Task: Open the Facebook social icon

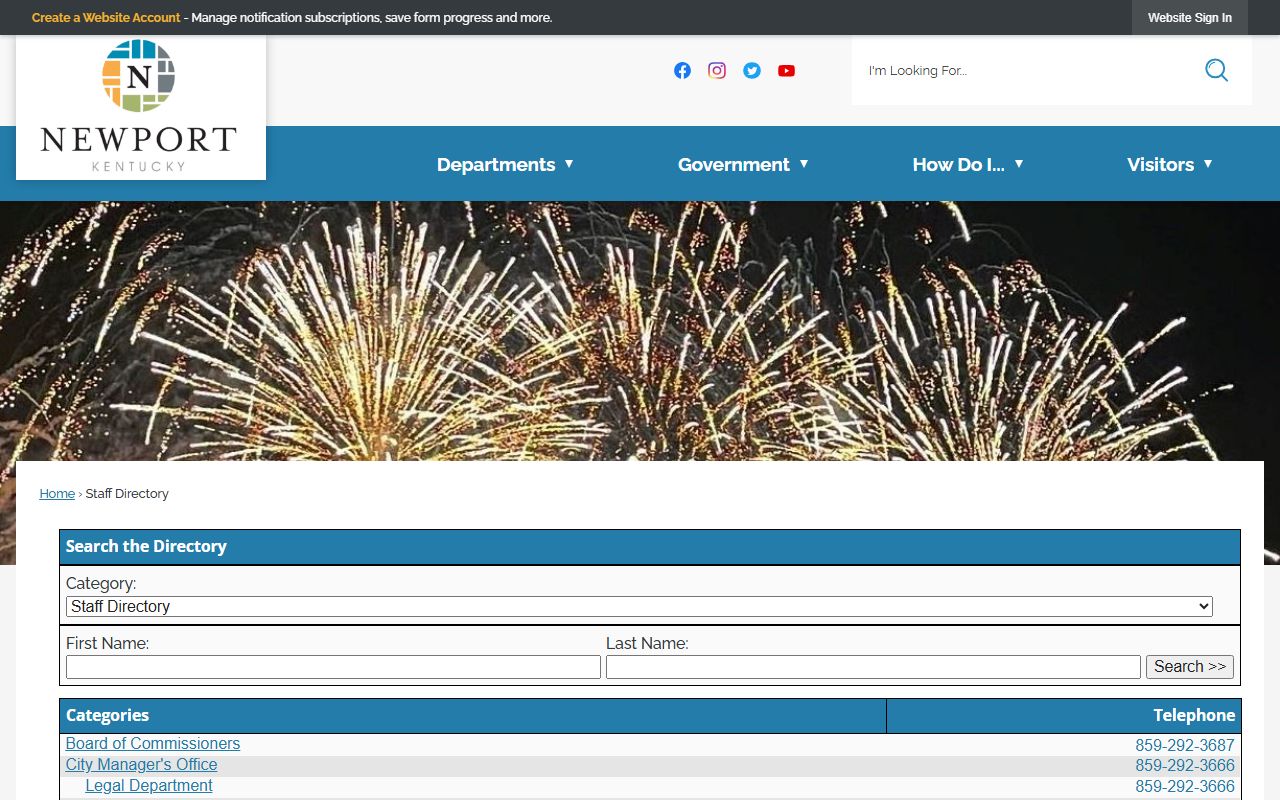Action: coord(682,70)
